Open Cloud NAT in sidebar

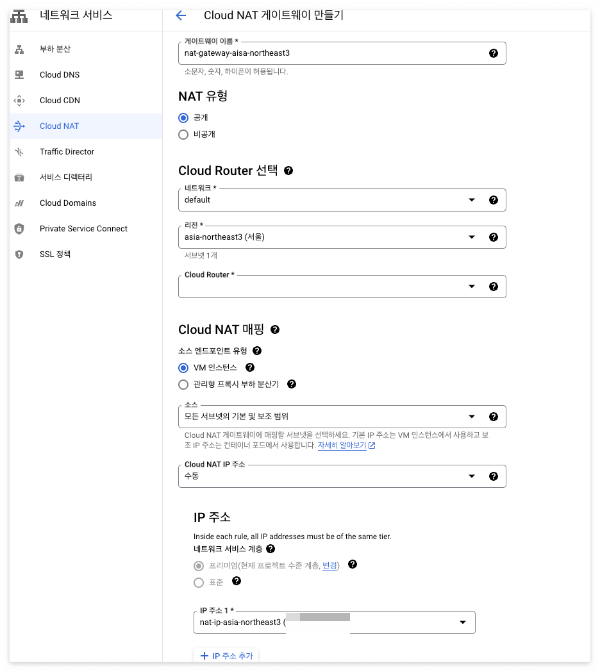tap(86, 126)
